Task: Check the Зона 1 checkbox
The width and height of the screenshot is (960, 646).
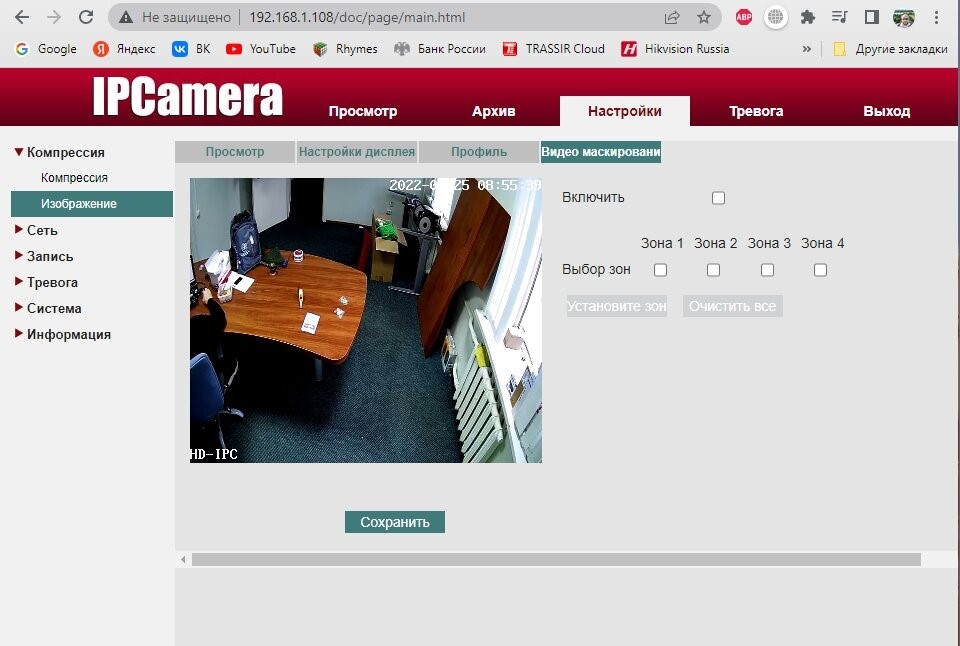Action: pos(660,270)
